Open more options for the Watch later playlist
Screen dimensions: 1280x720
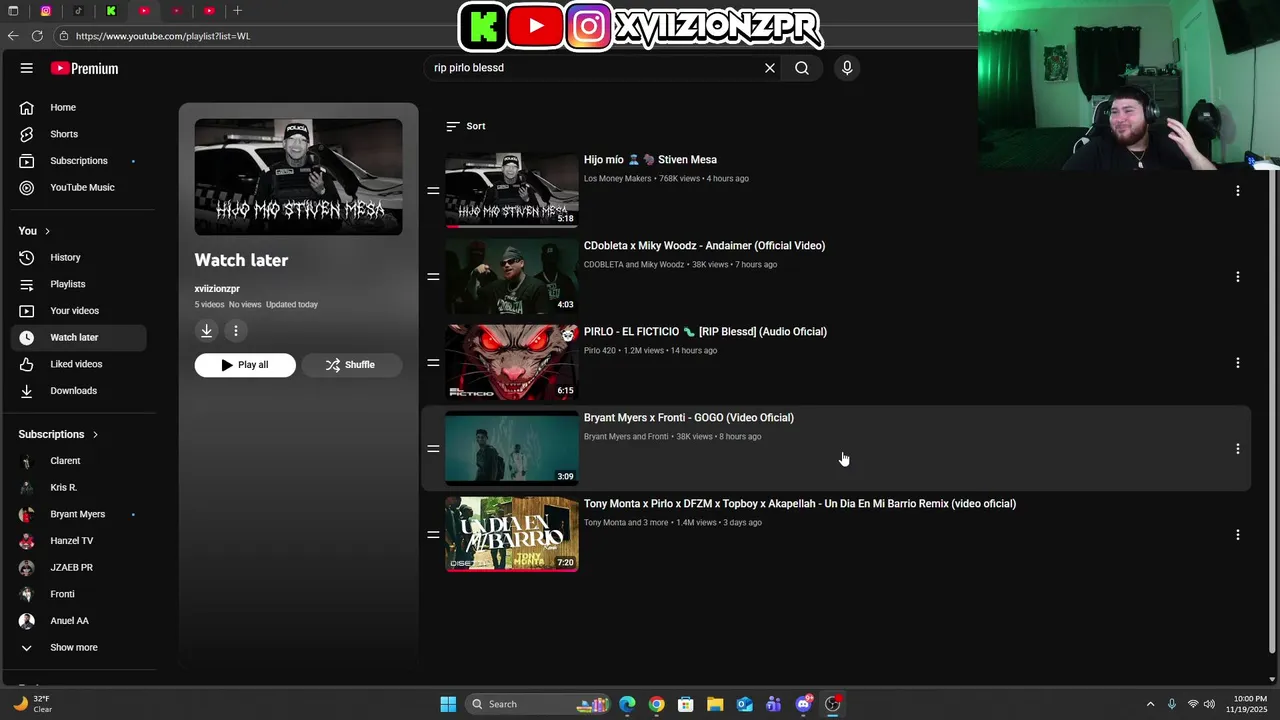tap(236, 330)
